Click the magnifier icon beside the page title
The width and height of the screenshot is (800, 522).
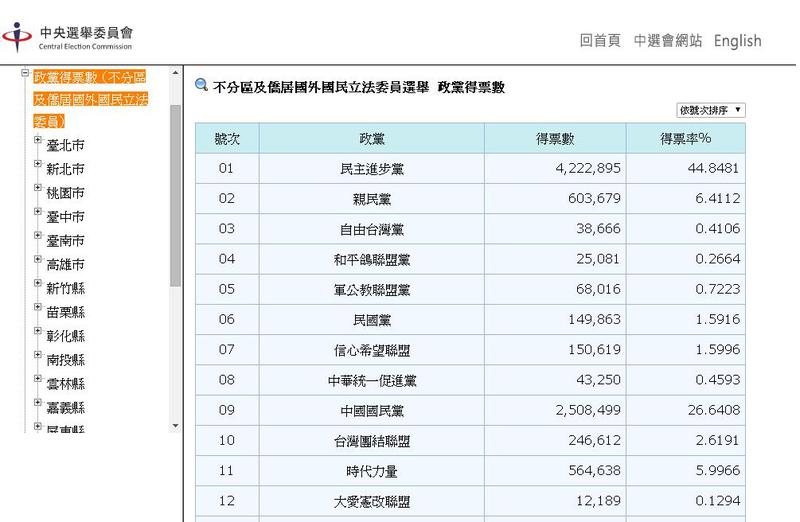click(202, 85)
